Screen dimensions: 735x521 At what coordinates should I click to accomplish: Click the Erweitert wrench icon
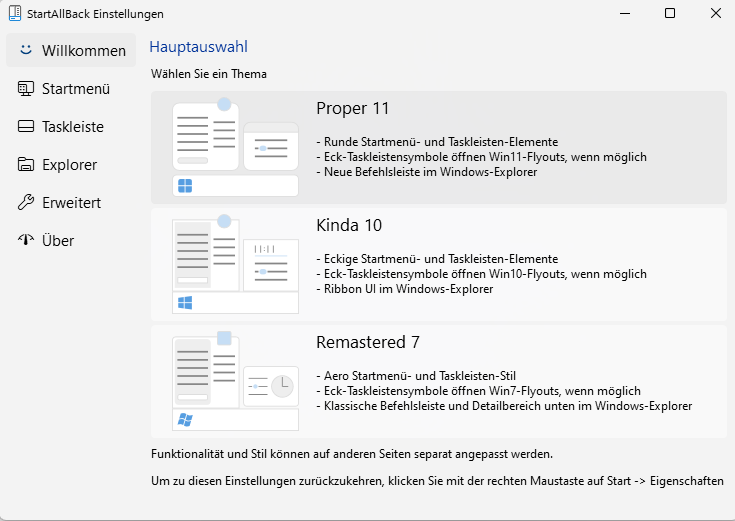tap(26, 203)
